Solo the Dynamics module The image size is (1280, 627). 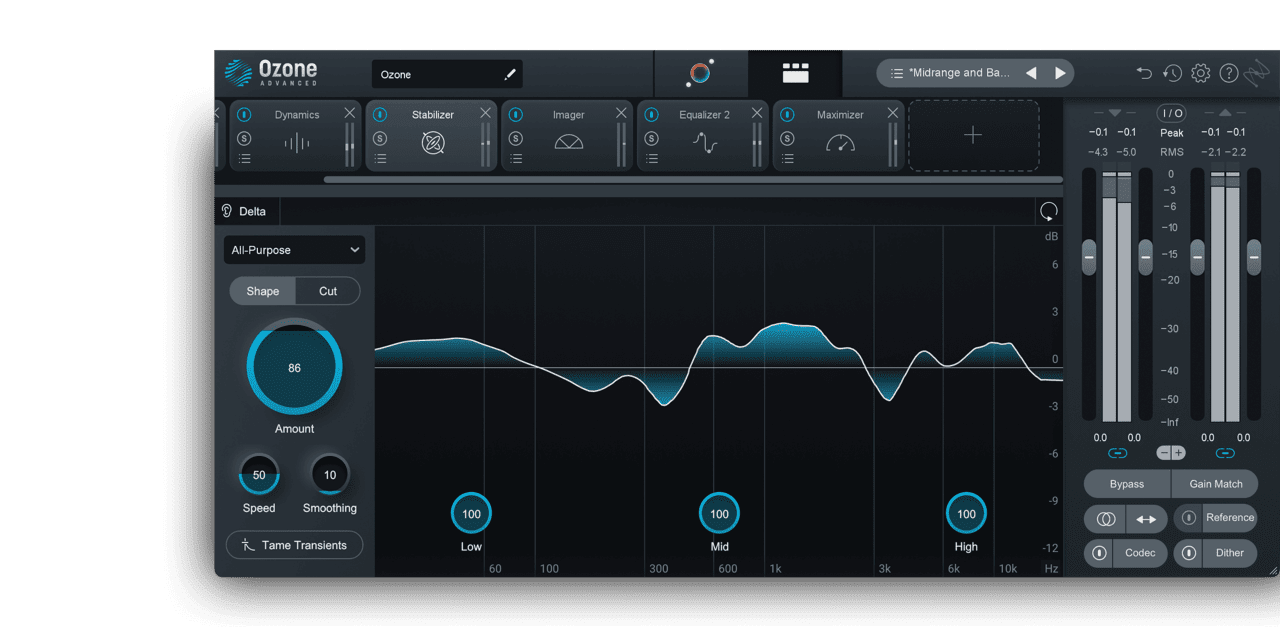pyautogui.click(x=244, y=138)
